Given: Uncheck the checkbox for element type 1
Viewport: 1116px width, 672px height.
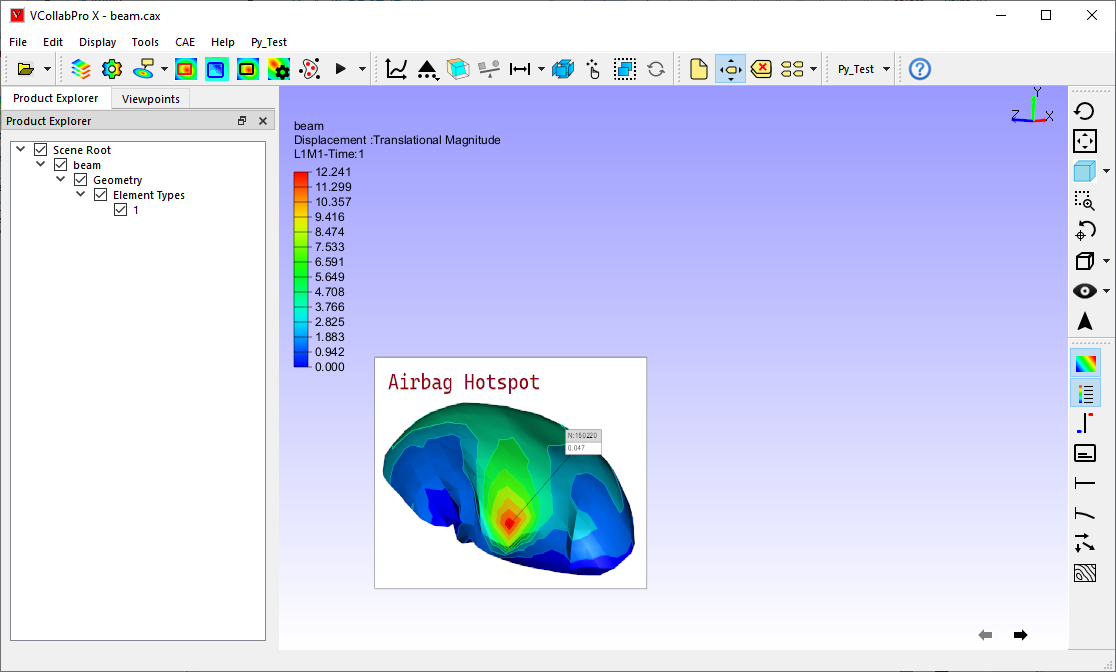Looking at the screenshot, I should coord(120,209).
